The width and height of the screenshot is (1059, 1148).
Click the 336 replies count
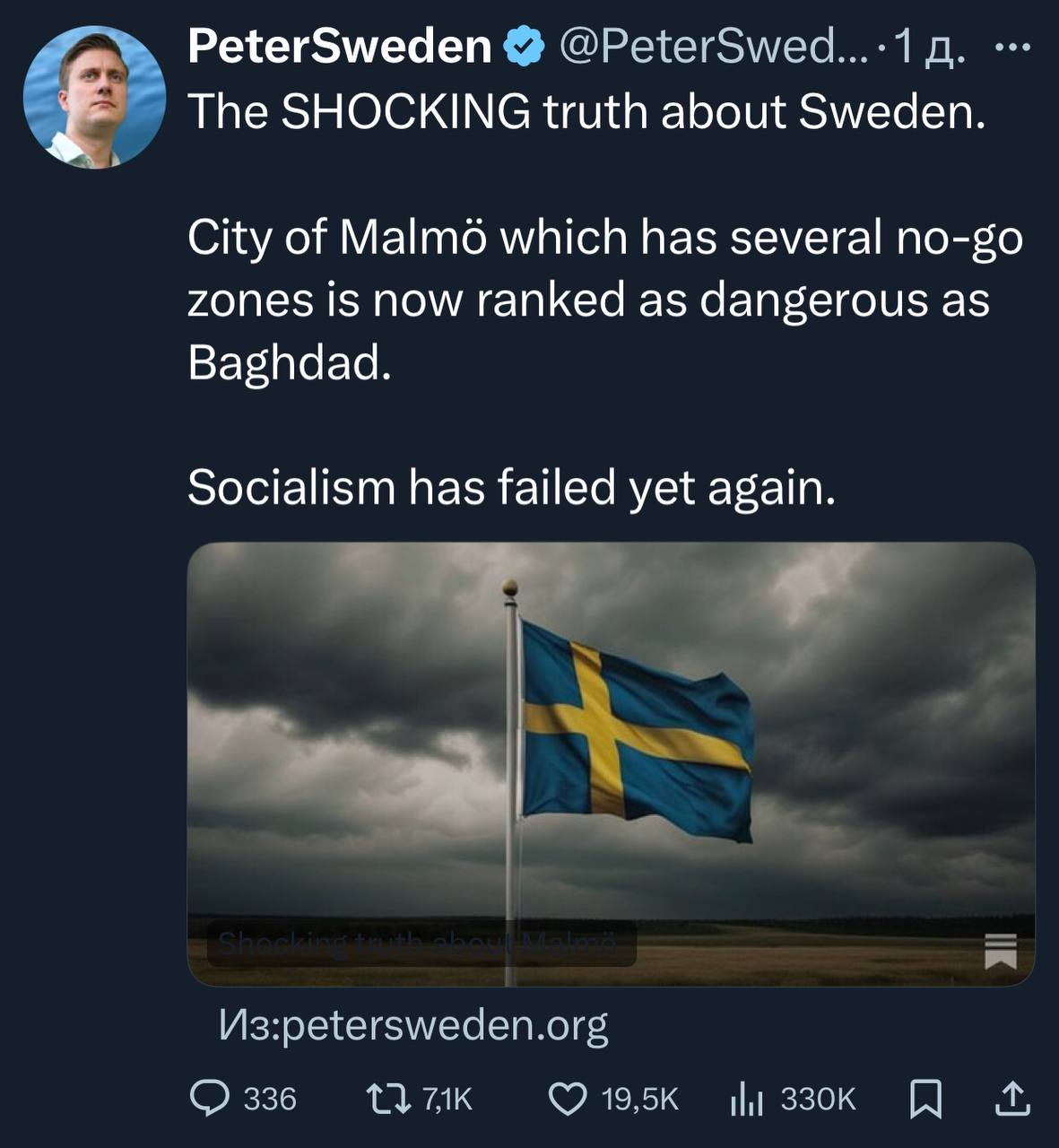[x=270, y=1099]
